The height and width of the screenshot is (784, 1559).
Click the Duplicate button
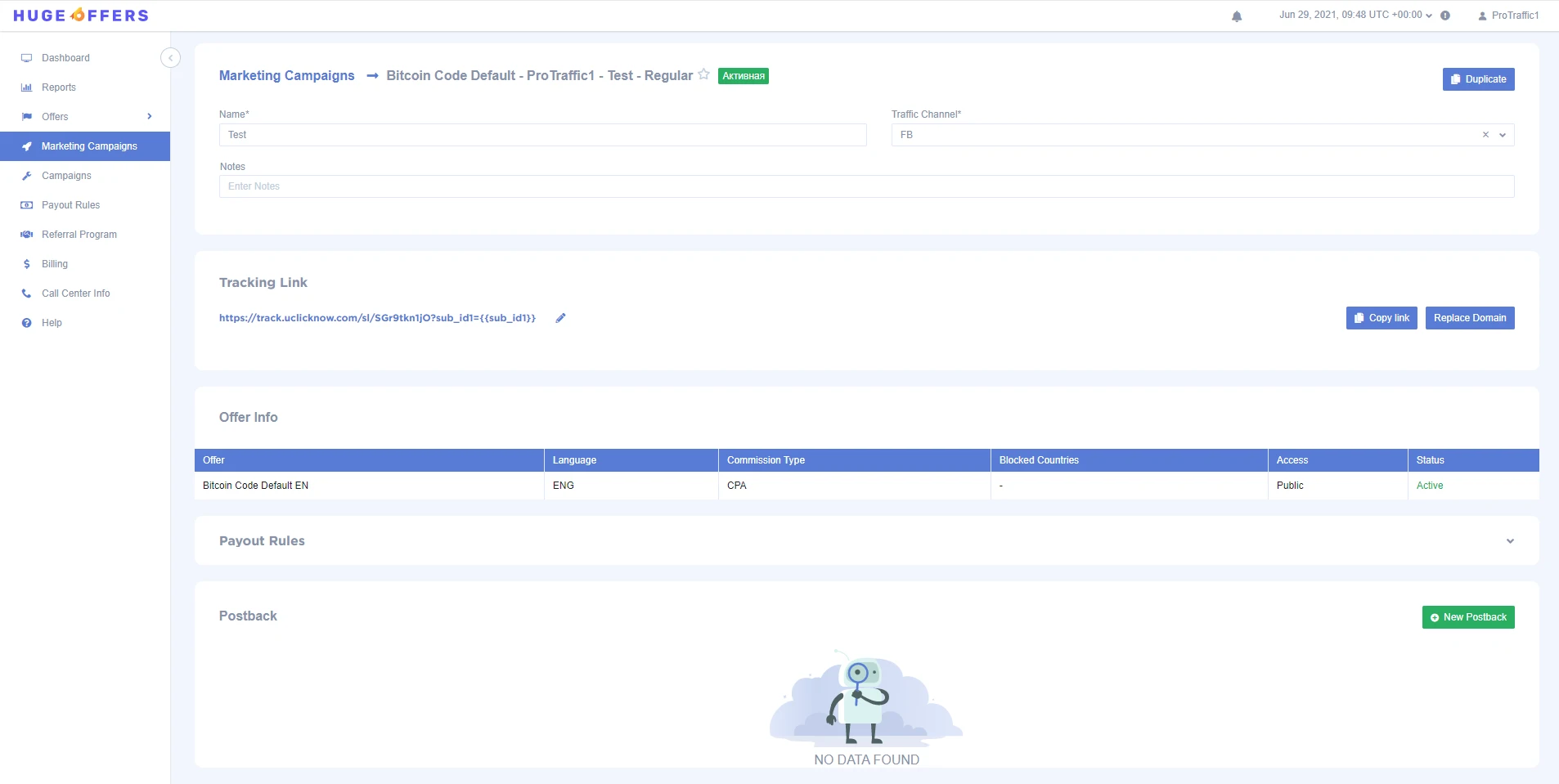tap(1478, 79)
